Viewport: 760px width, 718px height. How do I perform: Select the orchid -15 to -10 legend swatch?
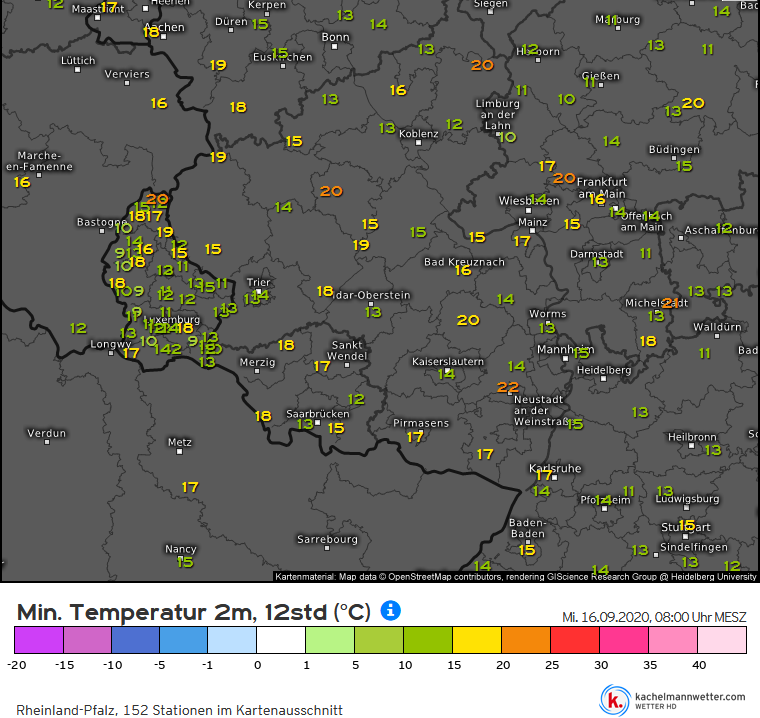(x=87, y=640)
